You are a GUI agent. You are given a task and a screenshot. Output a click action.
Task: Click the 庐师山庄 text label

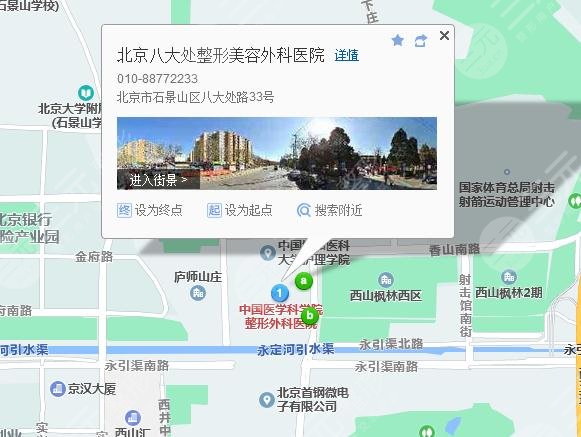(198, 277)
